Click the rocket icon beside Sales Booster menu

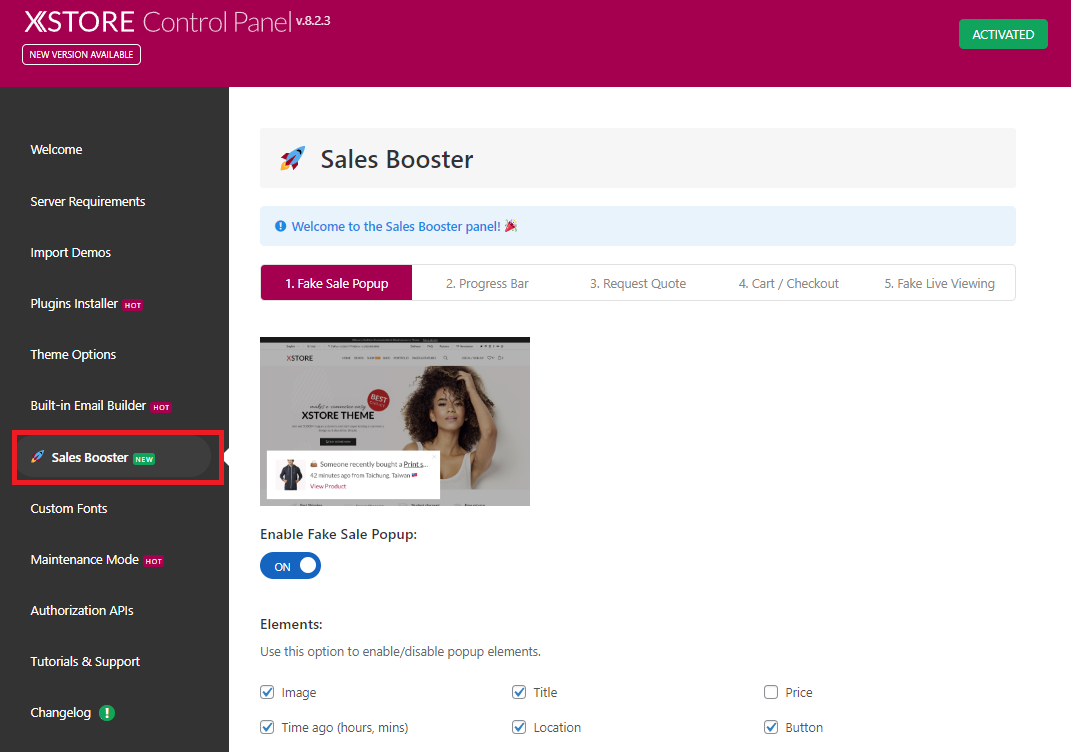coord(38,456)
